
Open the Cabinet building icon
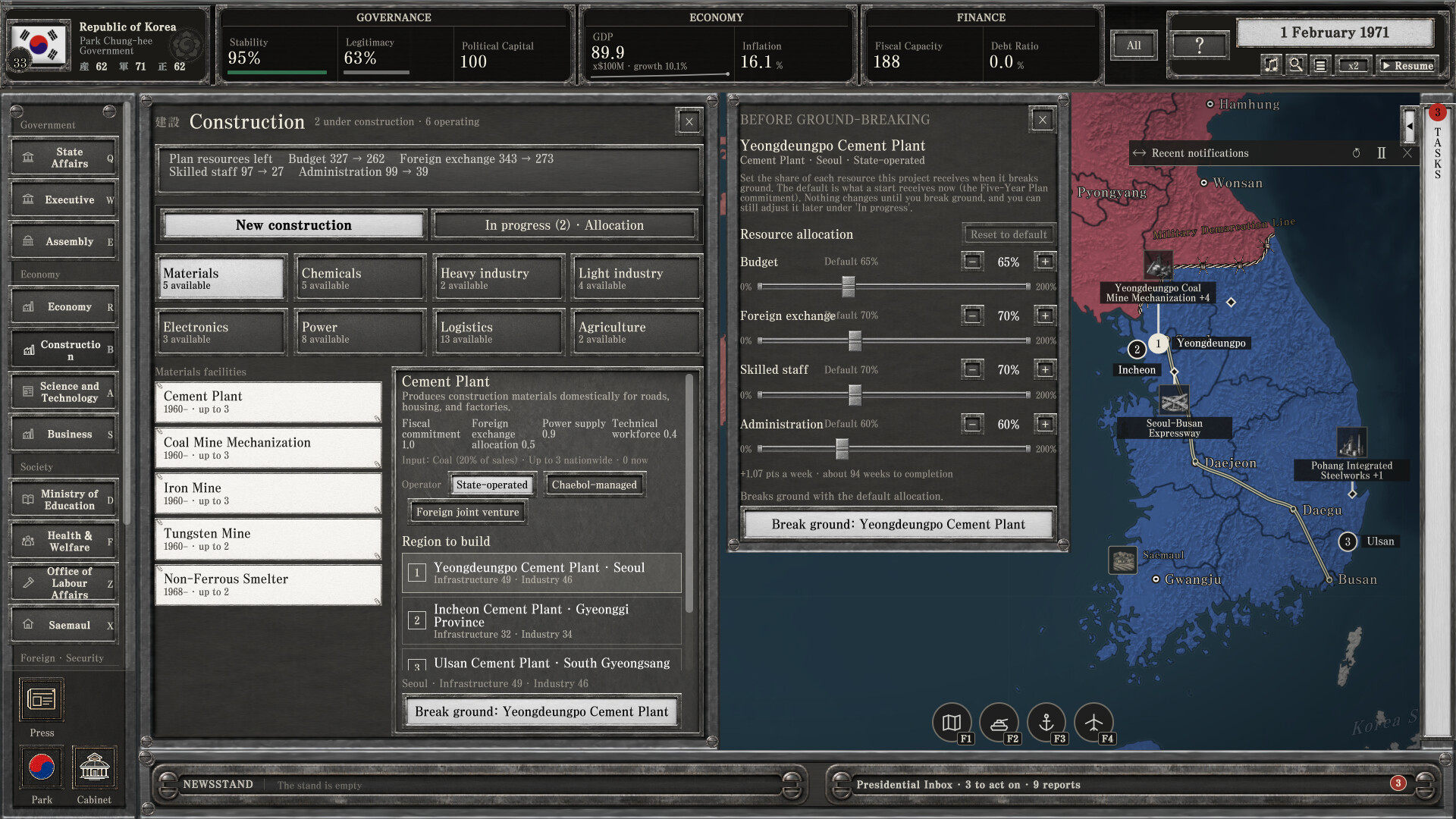click(94, 767)
